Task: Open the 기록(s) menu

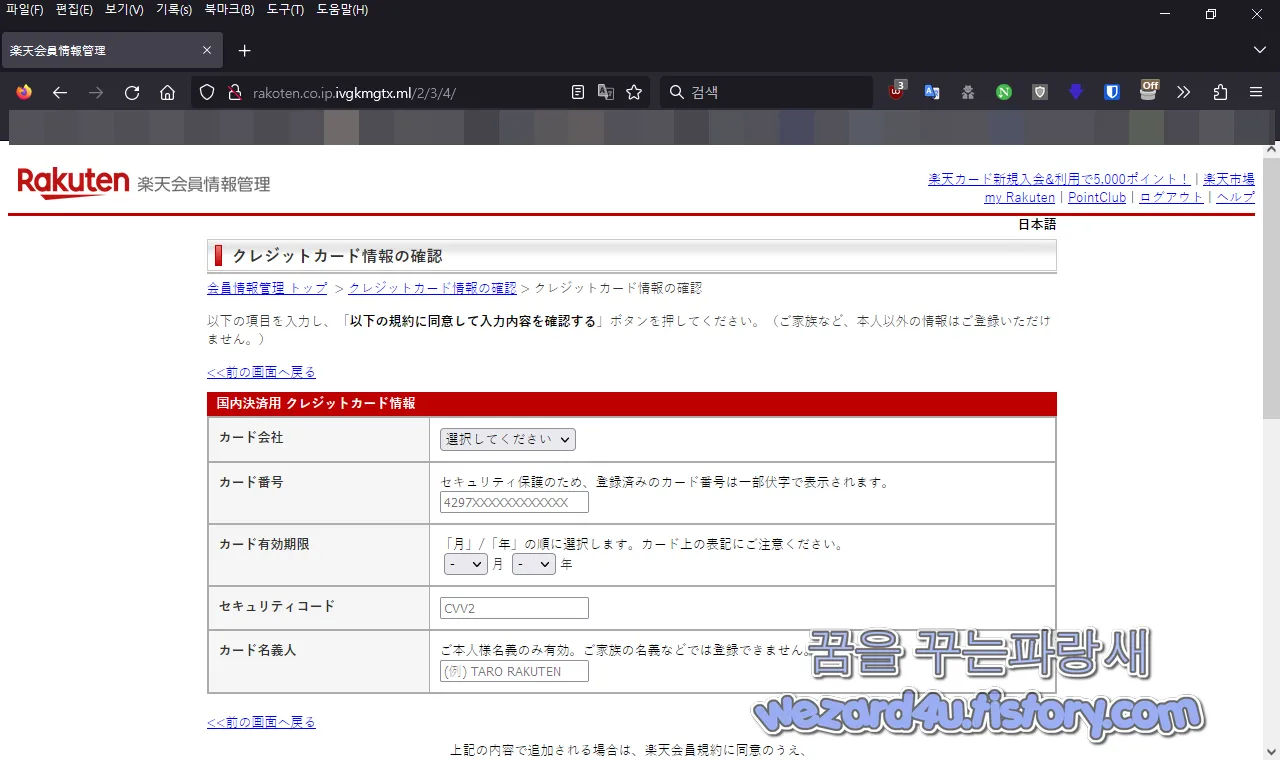Action: pyautogui.click(x=174, y=10)
